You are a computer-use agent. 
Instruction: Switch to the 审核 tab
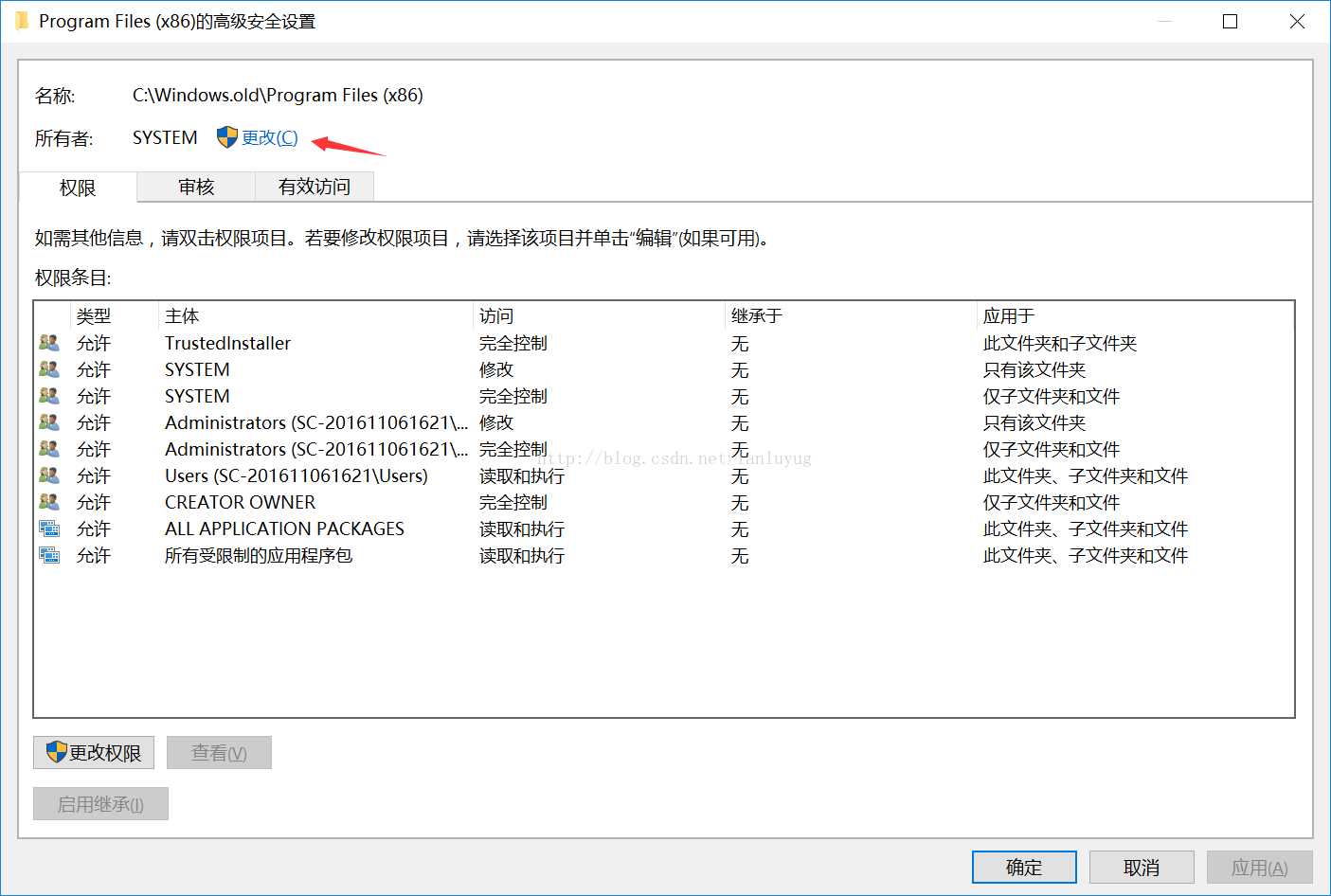196,187
